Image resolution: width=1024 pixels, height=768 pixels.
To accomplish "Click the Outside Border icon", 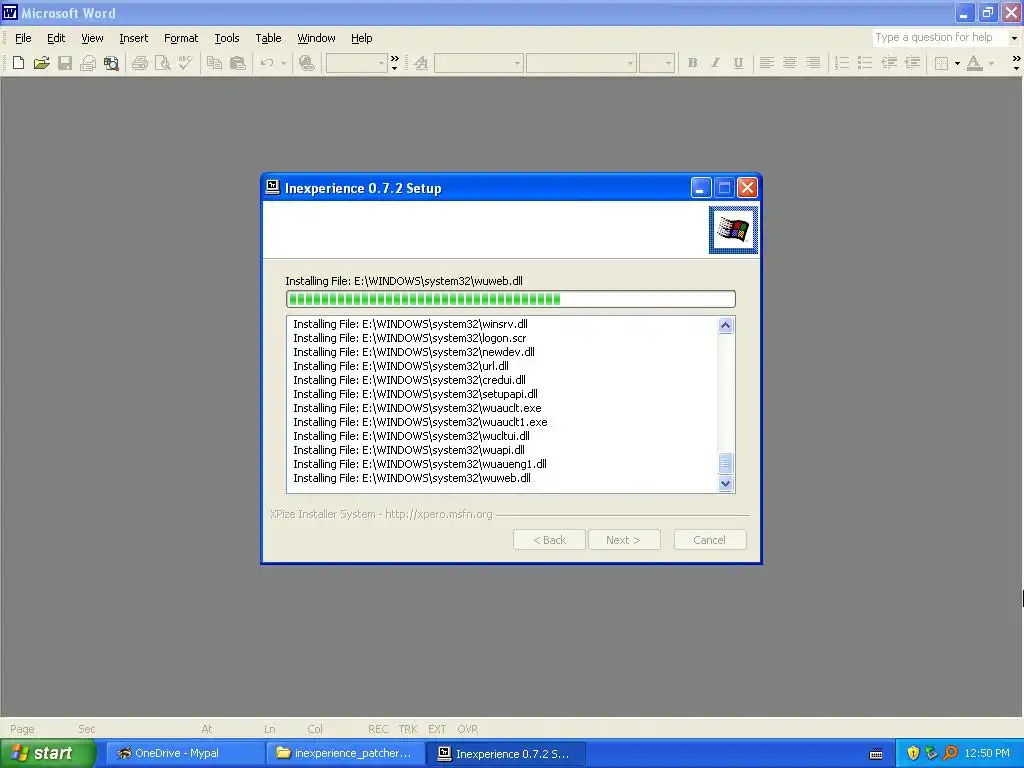I will click(x=941, y=63).
